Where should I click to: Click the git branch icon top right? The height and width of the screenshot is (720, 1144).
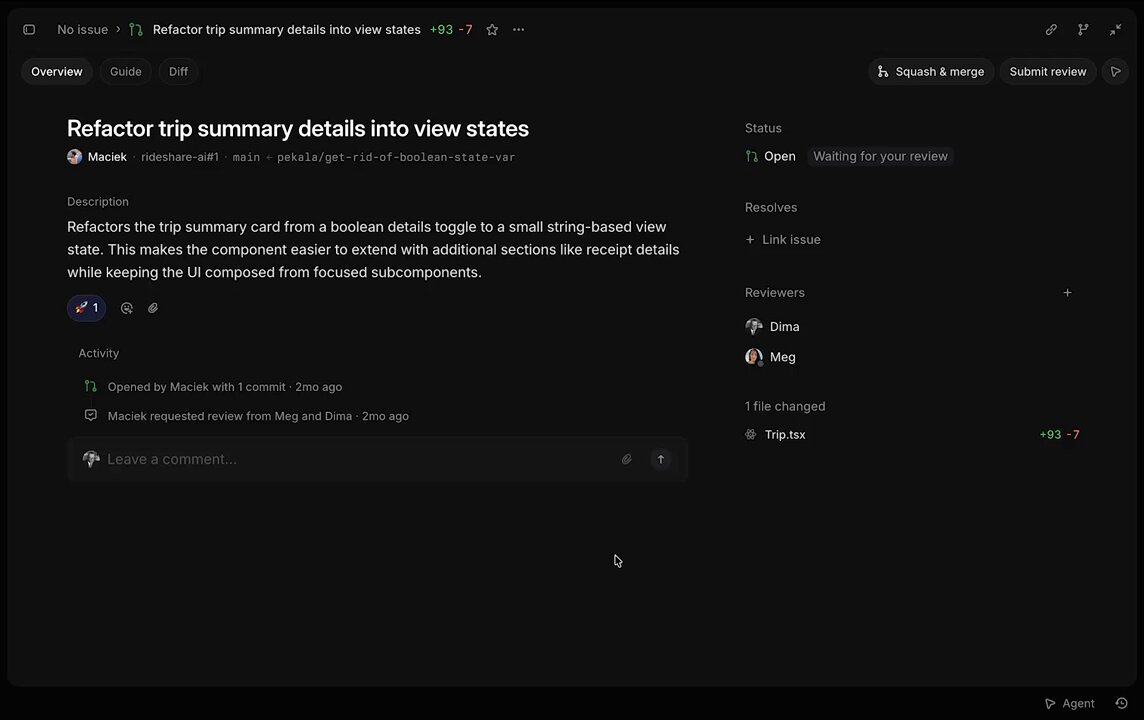1083,30
